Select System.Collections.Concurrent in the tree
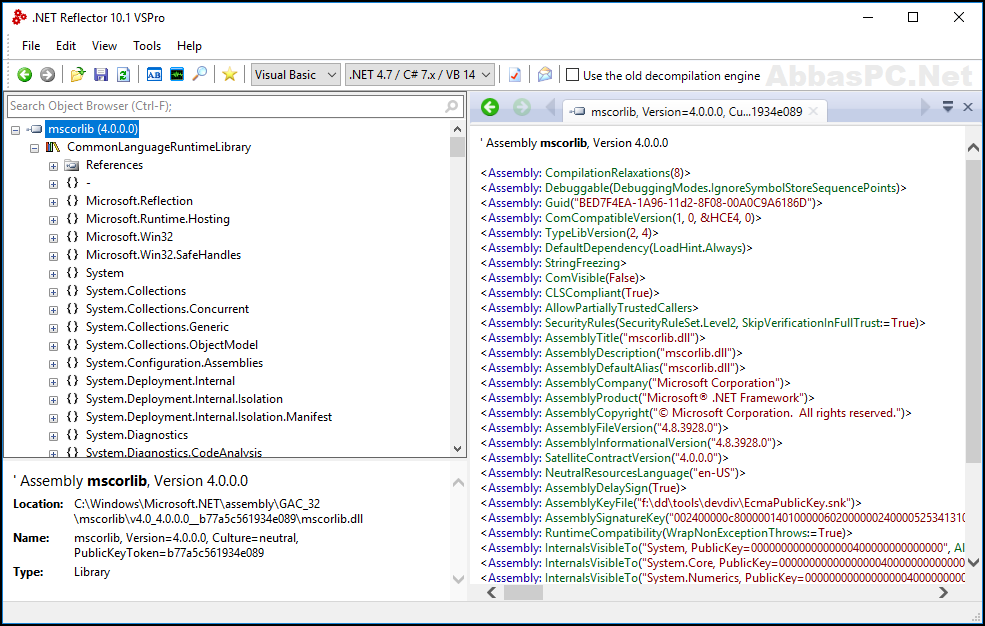Screen dimensions: 985x626 point(167,309)
